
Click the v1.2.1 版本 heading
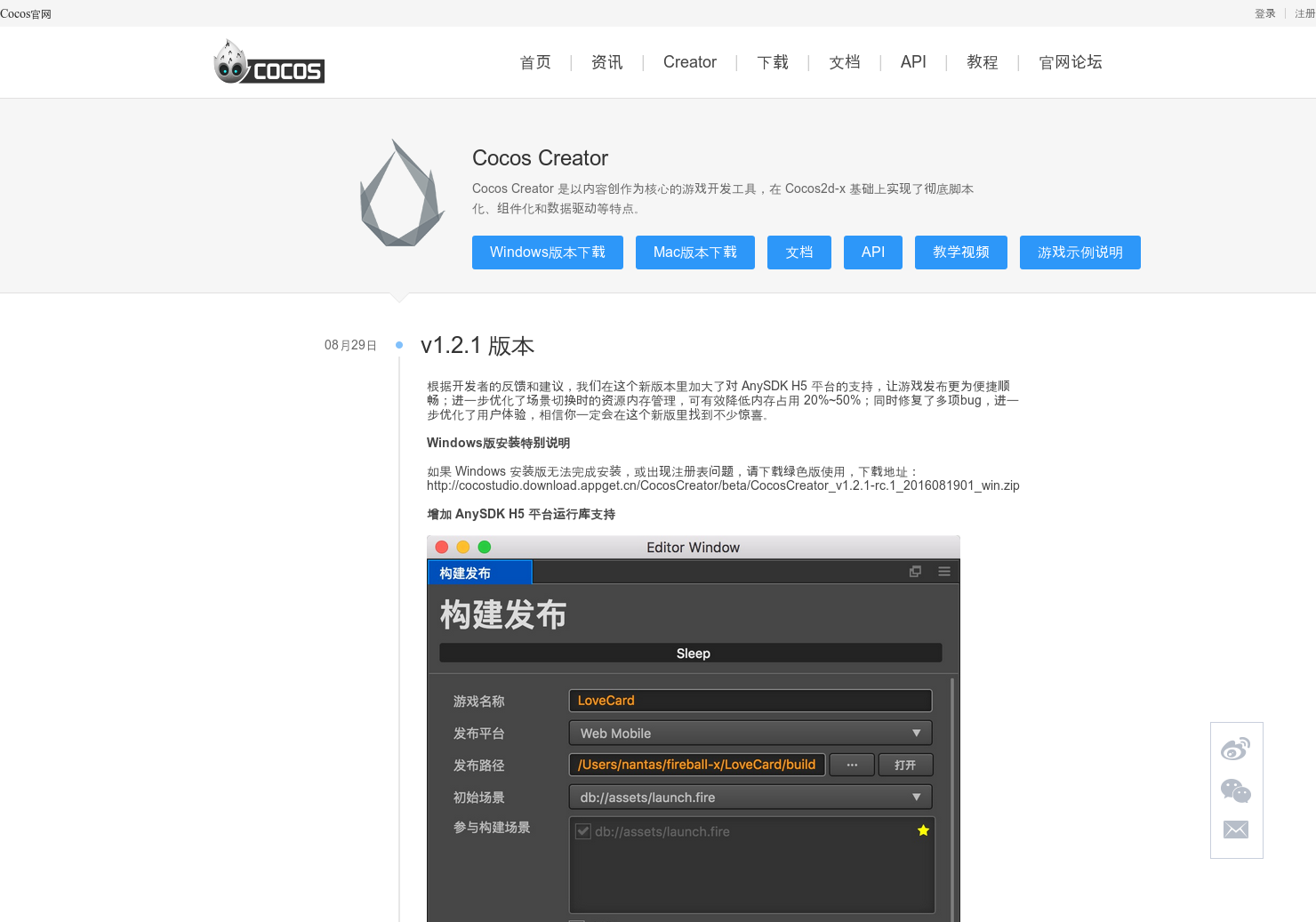click(477, 346)
